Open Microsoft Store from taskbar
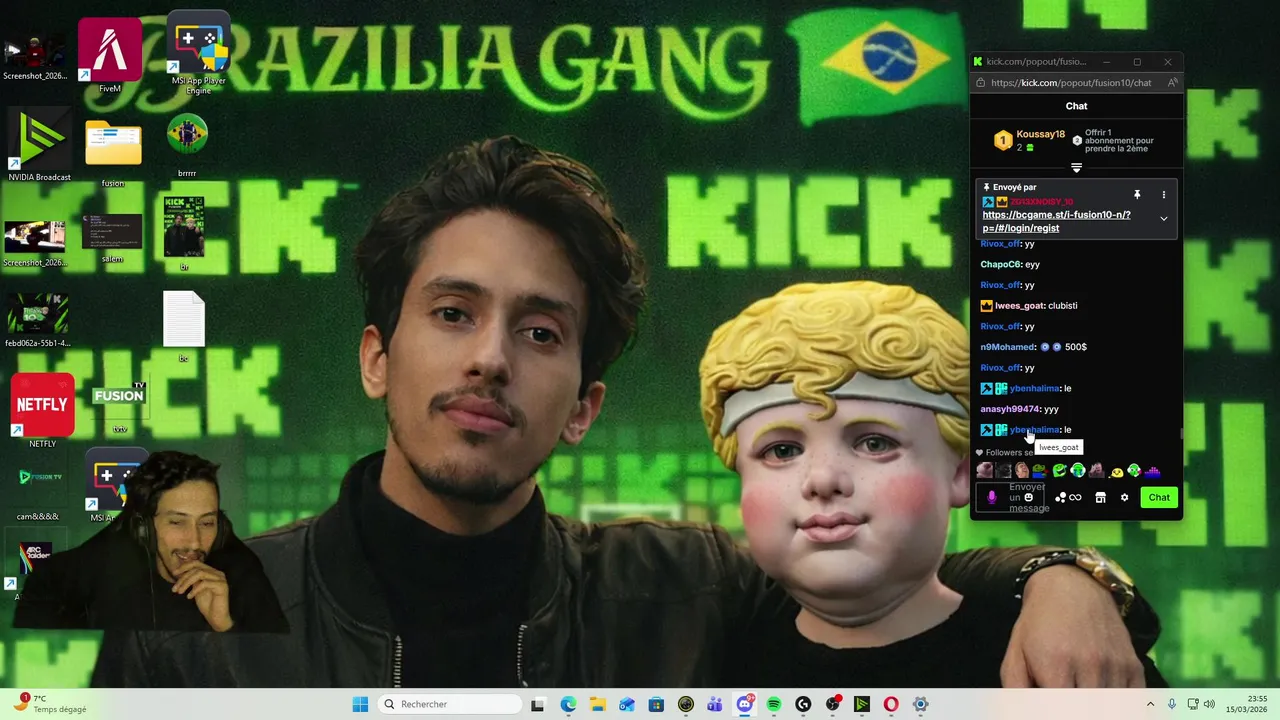Image resolution: width=1280 pixels, height=720 pixels. point(656,704)
